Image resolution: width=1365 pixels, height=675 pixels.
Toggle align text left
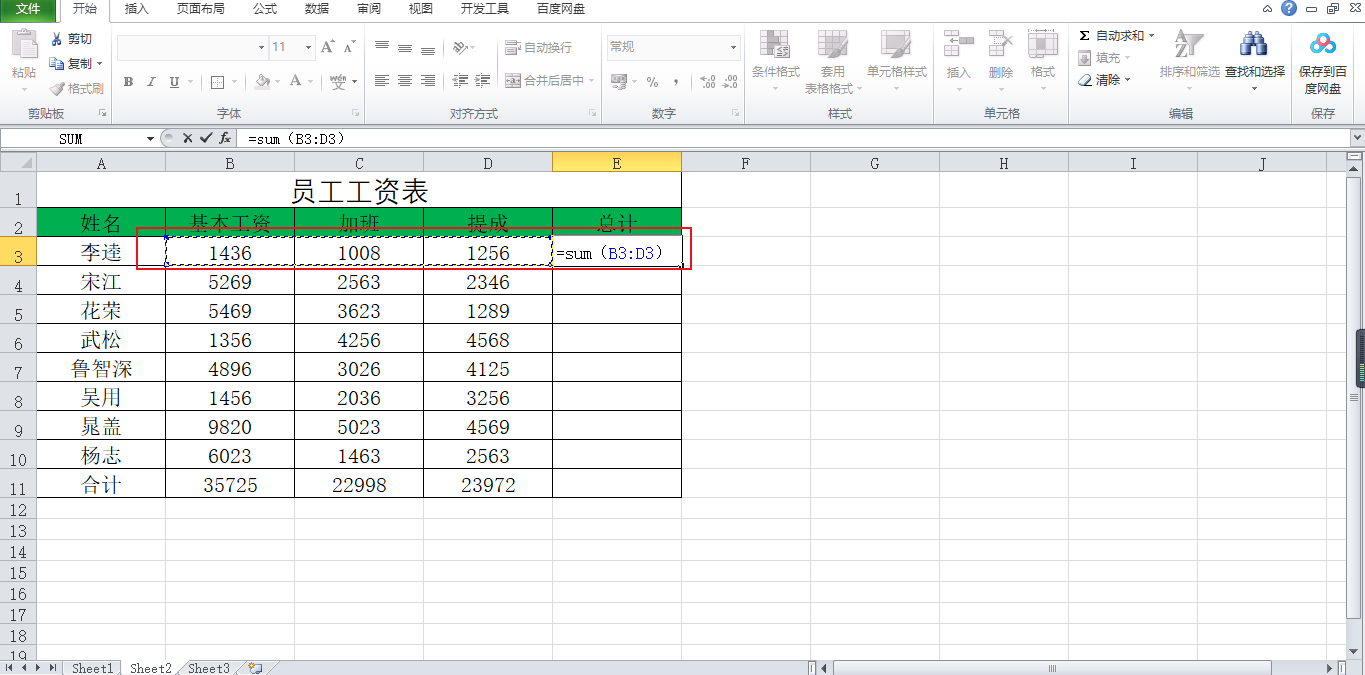point(382,81)
